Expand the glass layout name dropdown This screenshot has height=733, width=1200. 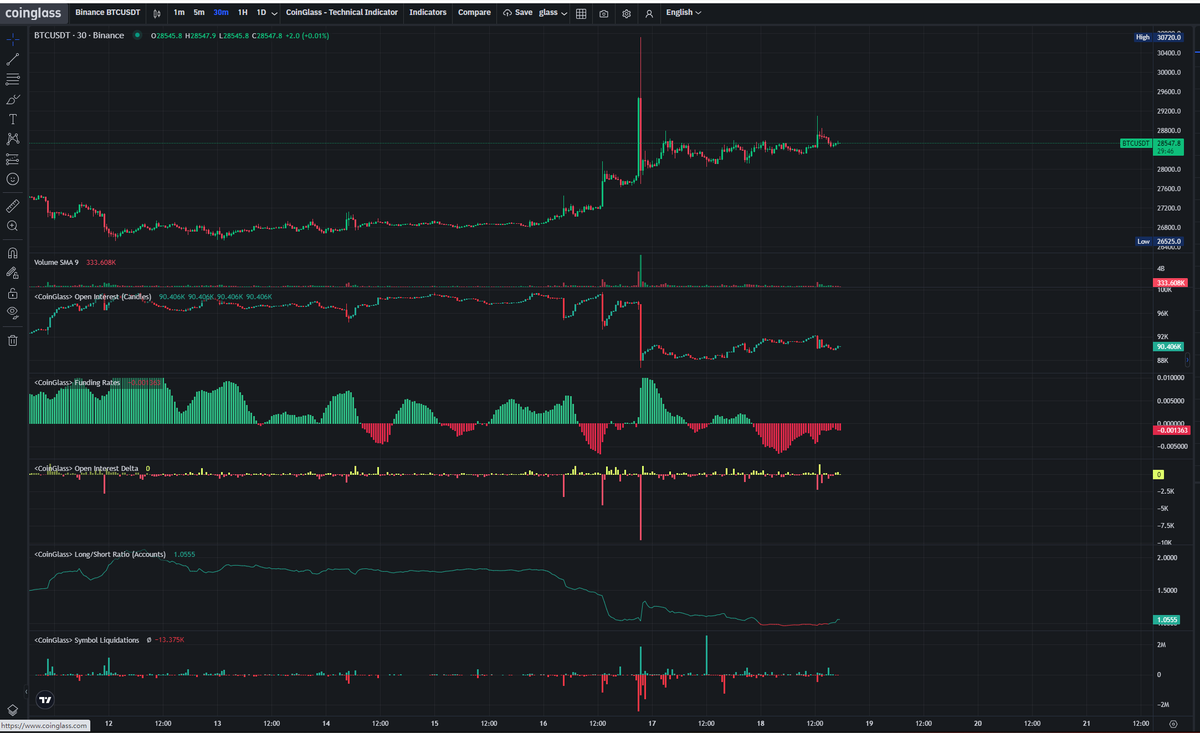[553, 13]
